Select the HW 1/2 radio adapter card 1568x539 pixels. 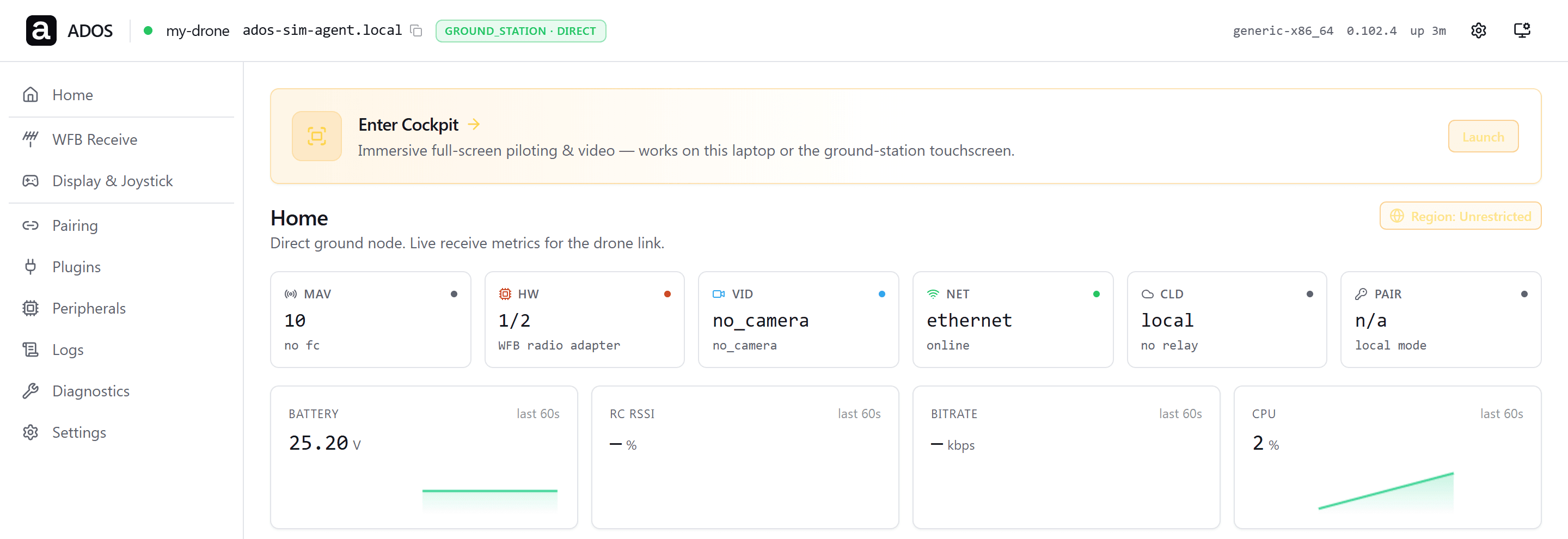click(584, 320)
